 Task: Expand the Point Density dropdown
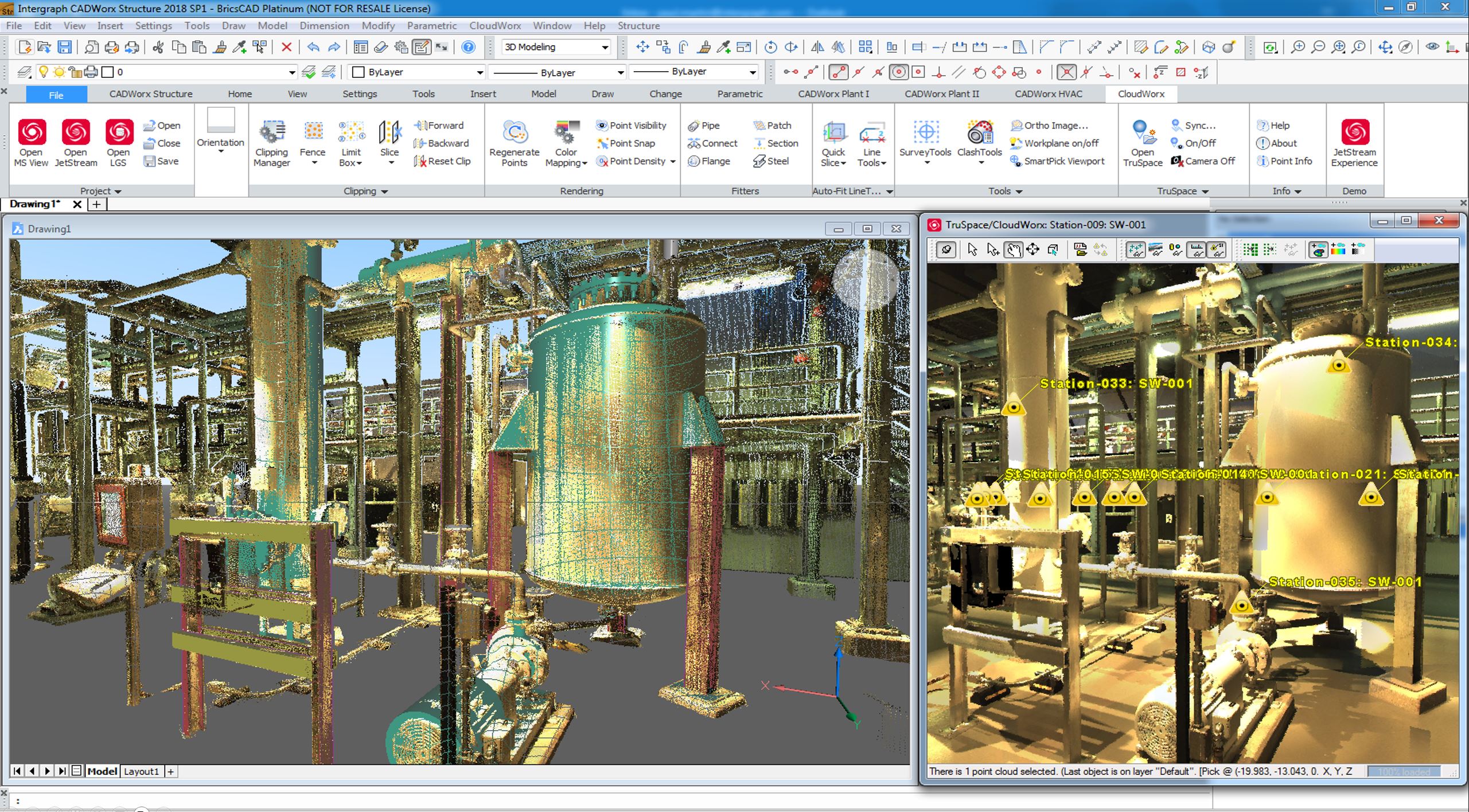[x=673, y=162]
